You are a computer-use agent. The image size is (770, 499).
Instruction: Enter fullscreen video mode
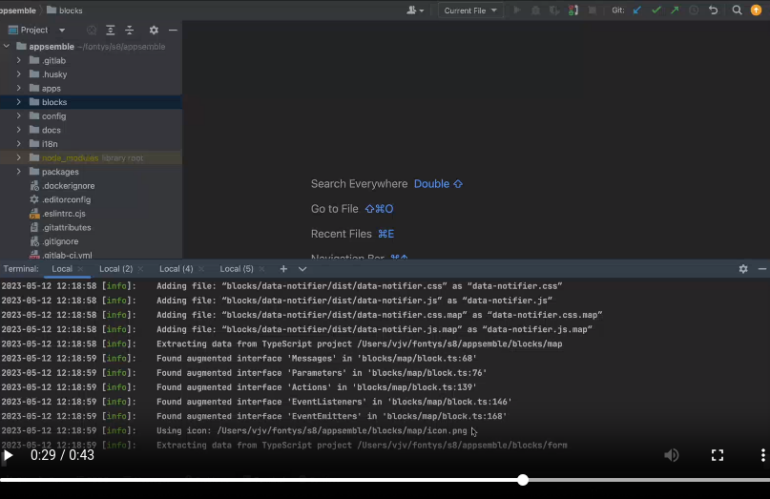point(717,455)
